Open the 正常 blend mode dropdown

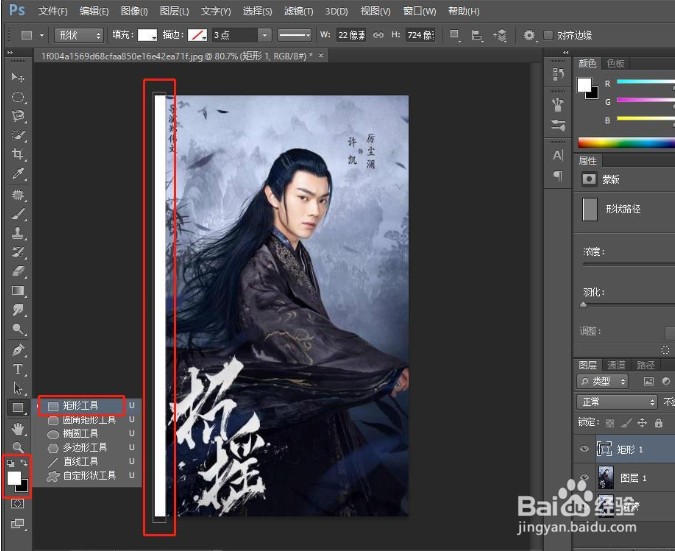pyautogui.click(x=617, y=402)
